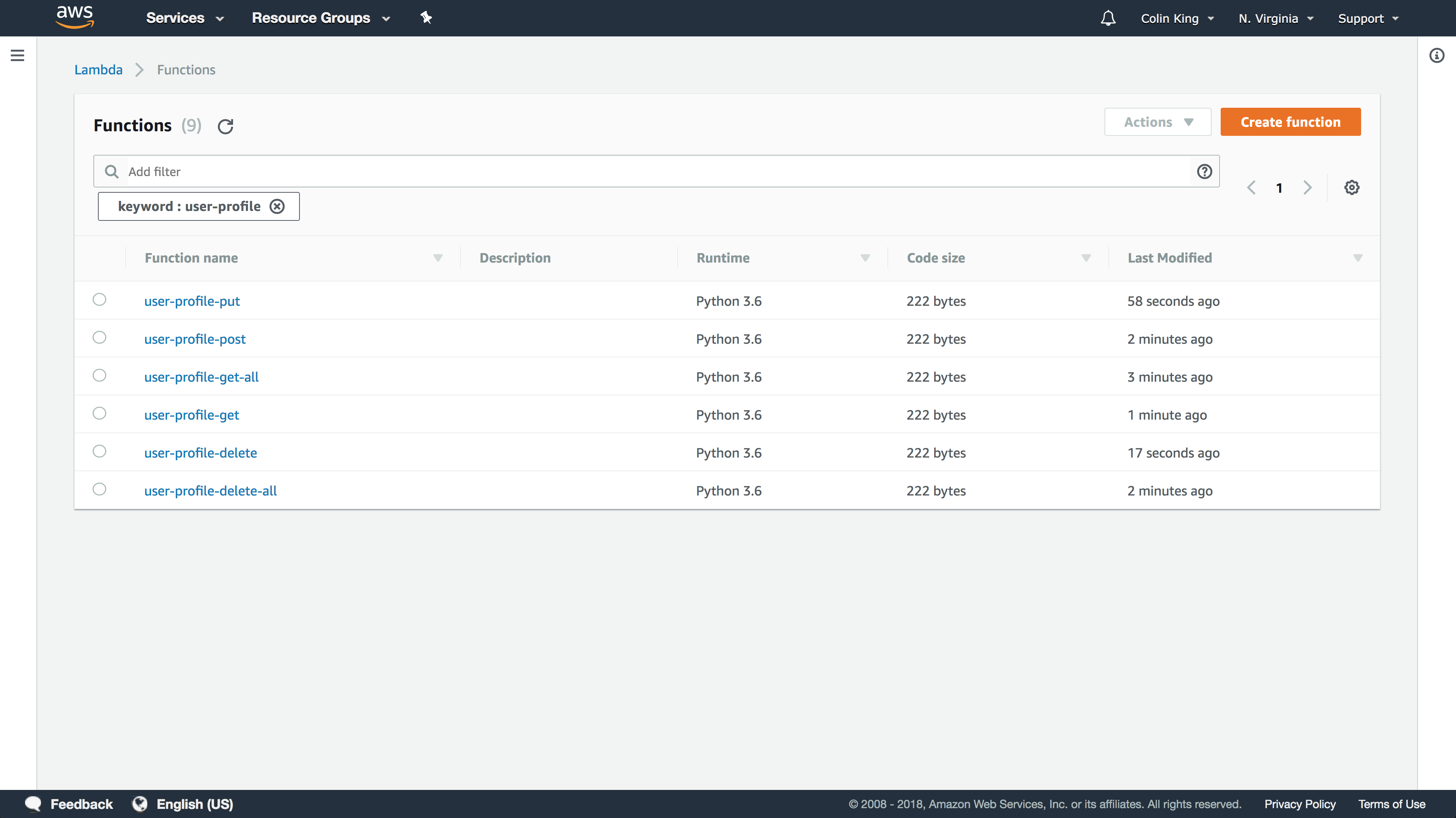
Task: Open the Resource Groups menu
Action: pyautogui.click(x=320, y=18)
